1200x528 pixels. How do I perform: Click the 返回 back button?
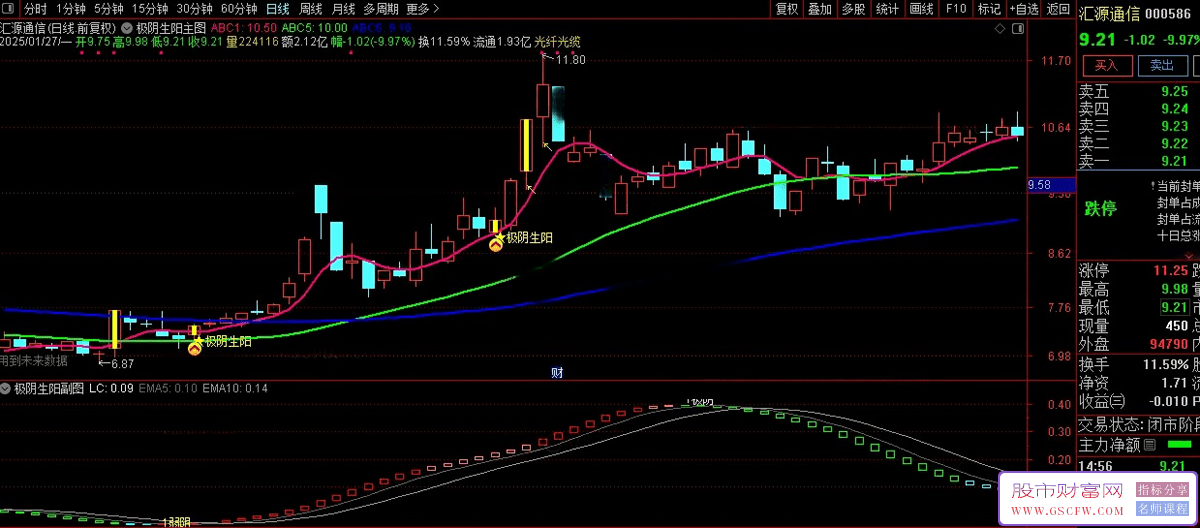coord(1058,9)
